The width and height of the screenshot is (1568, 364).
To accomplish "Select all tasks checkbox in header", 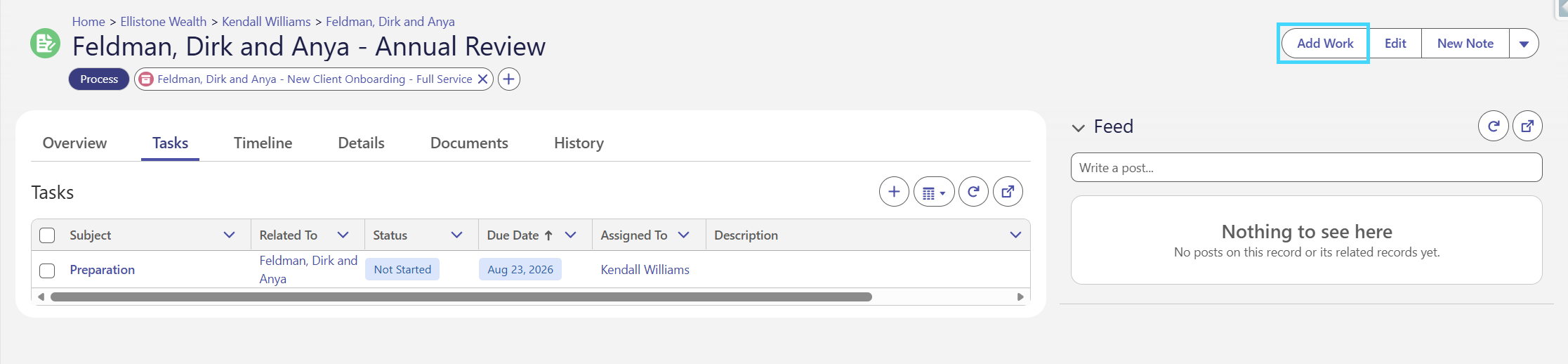I will coord(47,235).
